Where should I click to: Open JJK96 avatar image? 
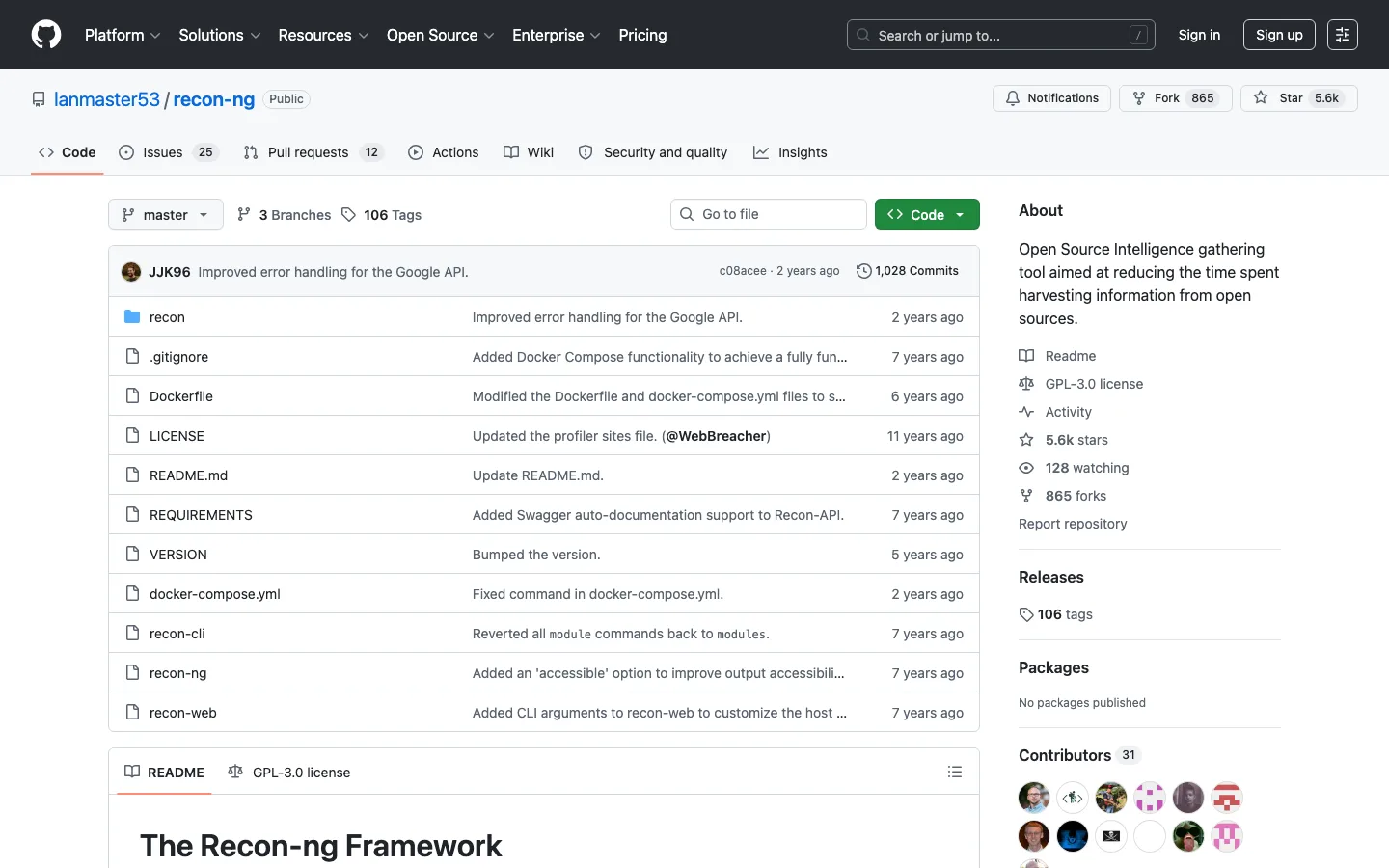(x=131, y=272)
